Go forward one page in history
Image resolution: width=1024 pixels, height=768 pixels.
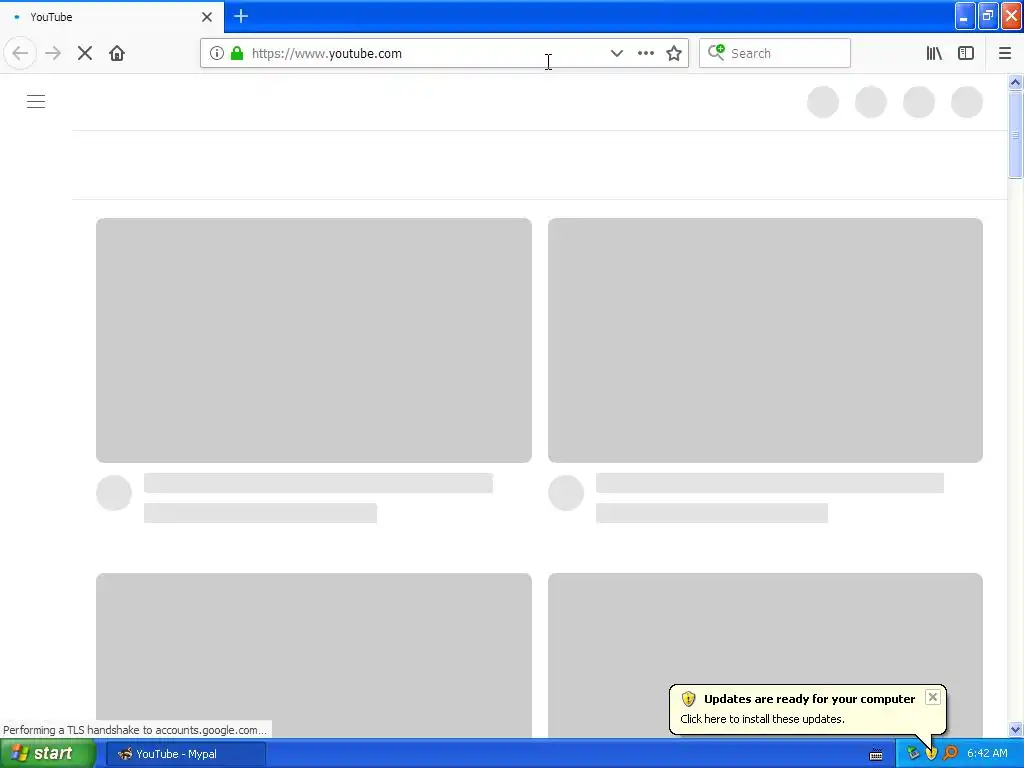[53, 53]
